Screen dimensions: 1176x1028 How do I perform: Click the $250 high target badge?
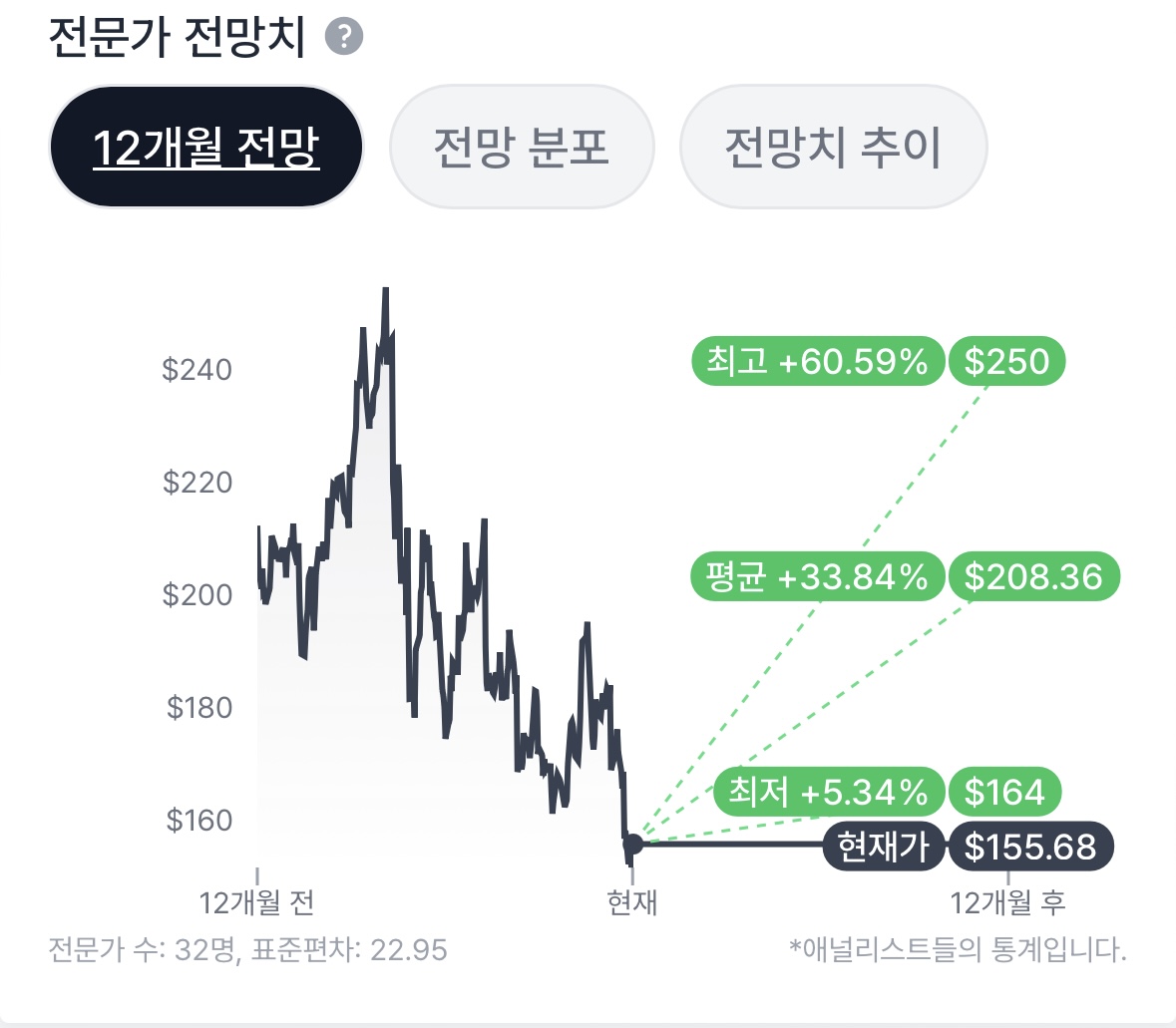1006,361
